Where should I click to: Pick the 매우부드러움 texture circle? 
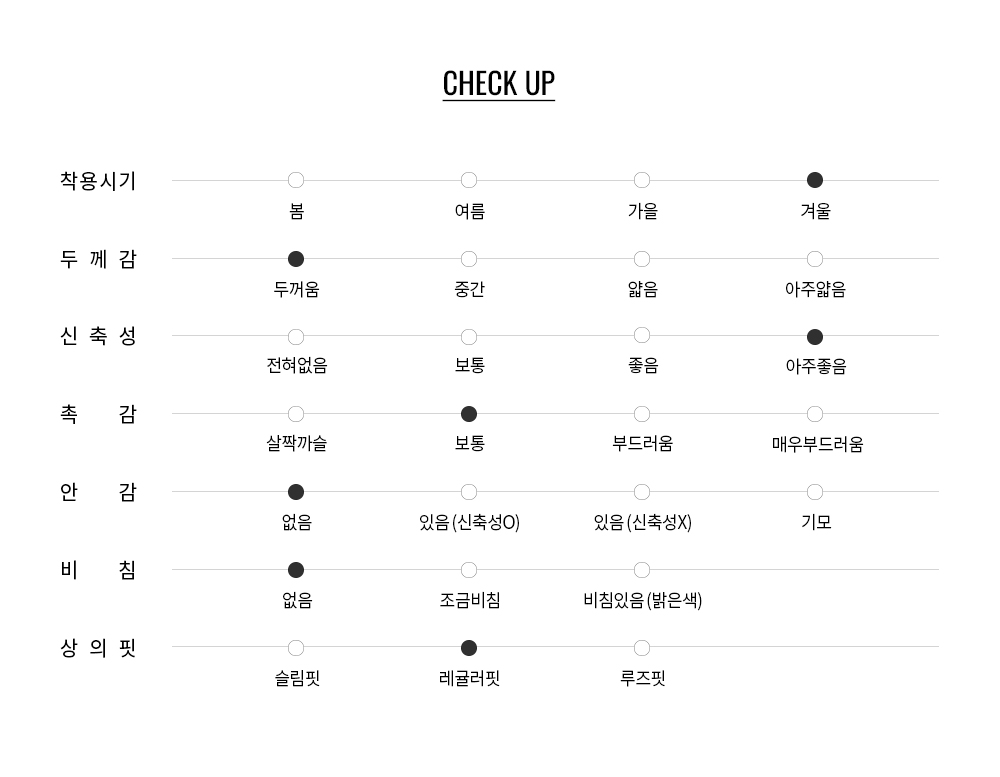815,414
